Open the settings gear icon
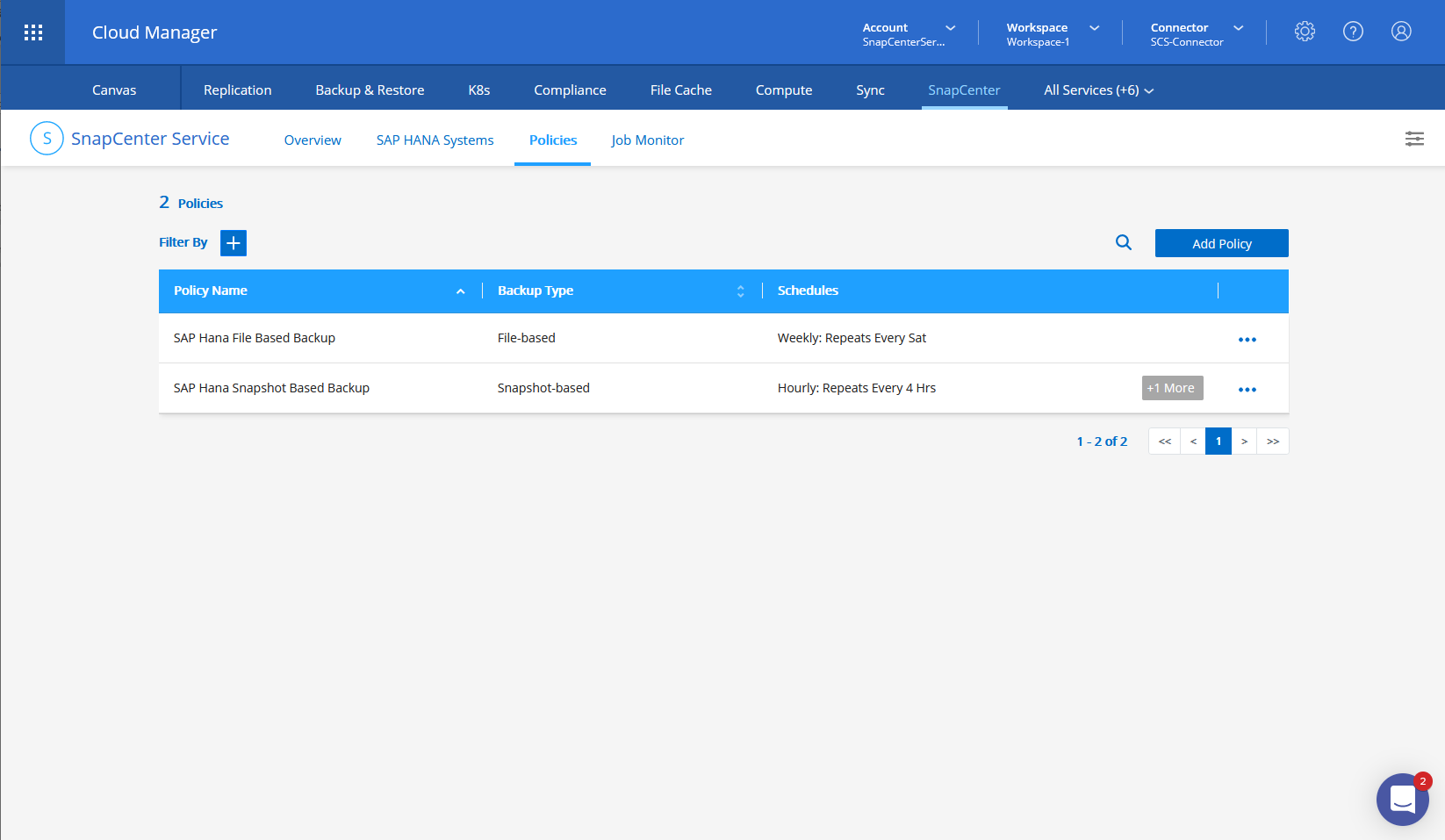The height and width of the screenshot is (840, 1445). 1305,32
